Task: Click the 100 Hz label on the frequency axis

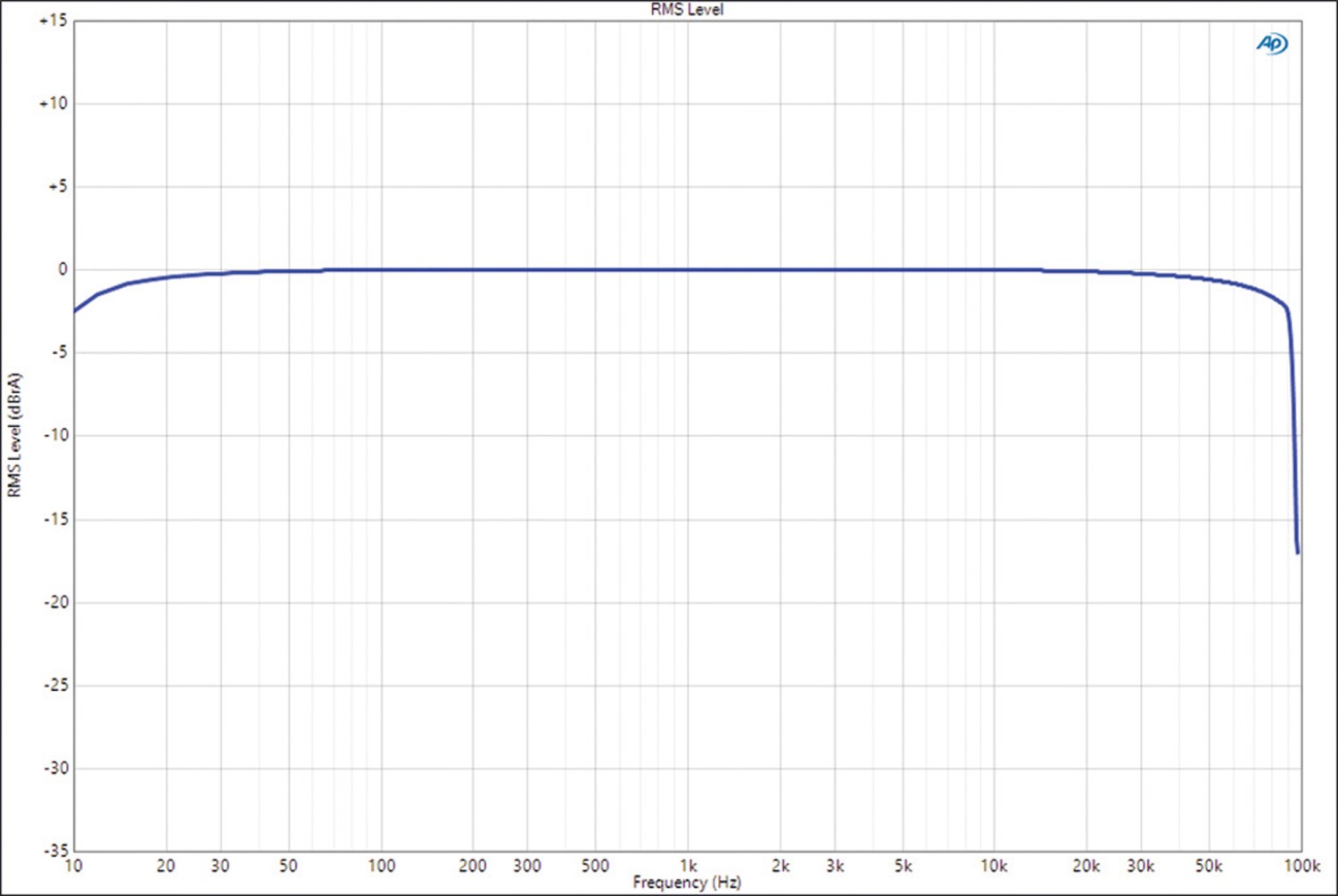Action: 381,866
